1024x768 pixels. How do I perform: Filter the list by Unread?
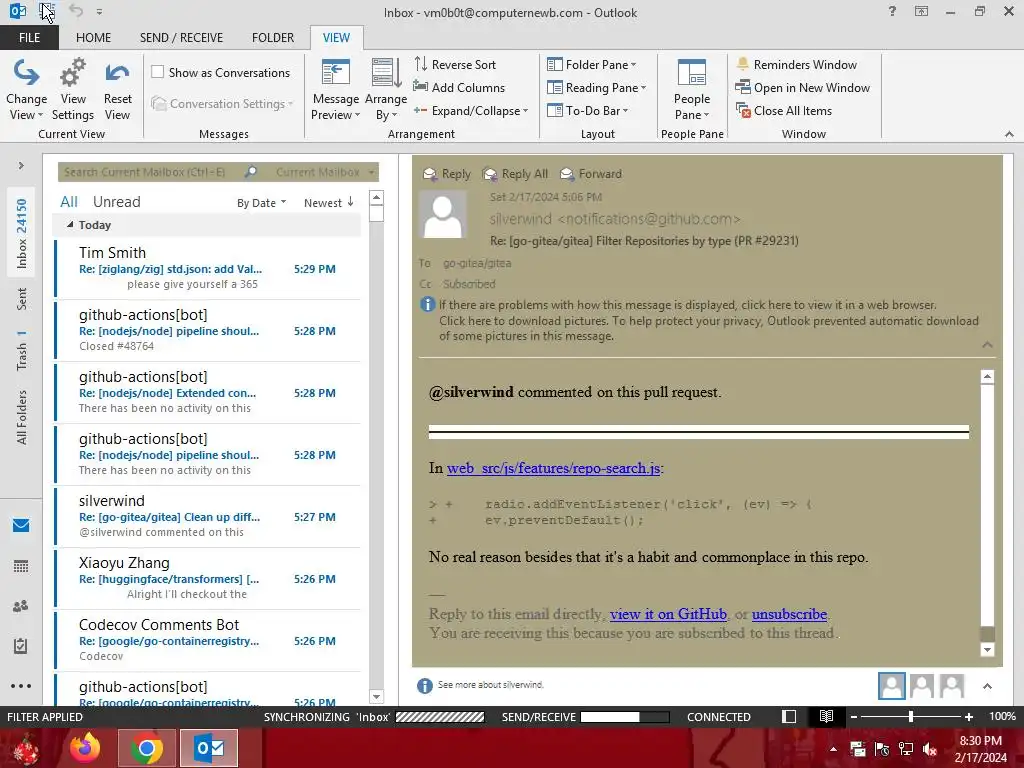[x=116, y=202]
